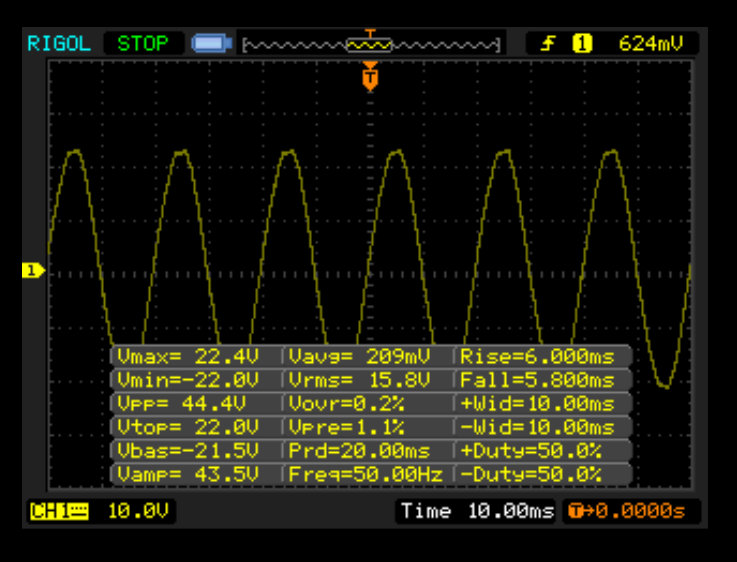
Task: Click the STOP run status indicator
Action: 143,44
